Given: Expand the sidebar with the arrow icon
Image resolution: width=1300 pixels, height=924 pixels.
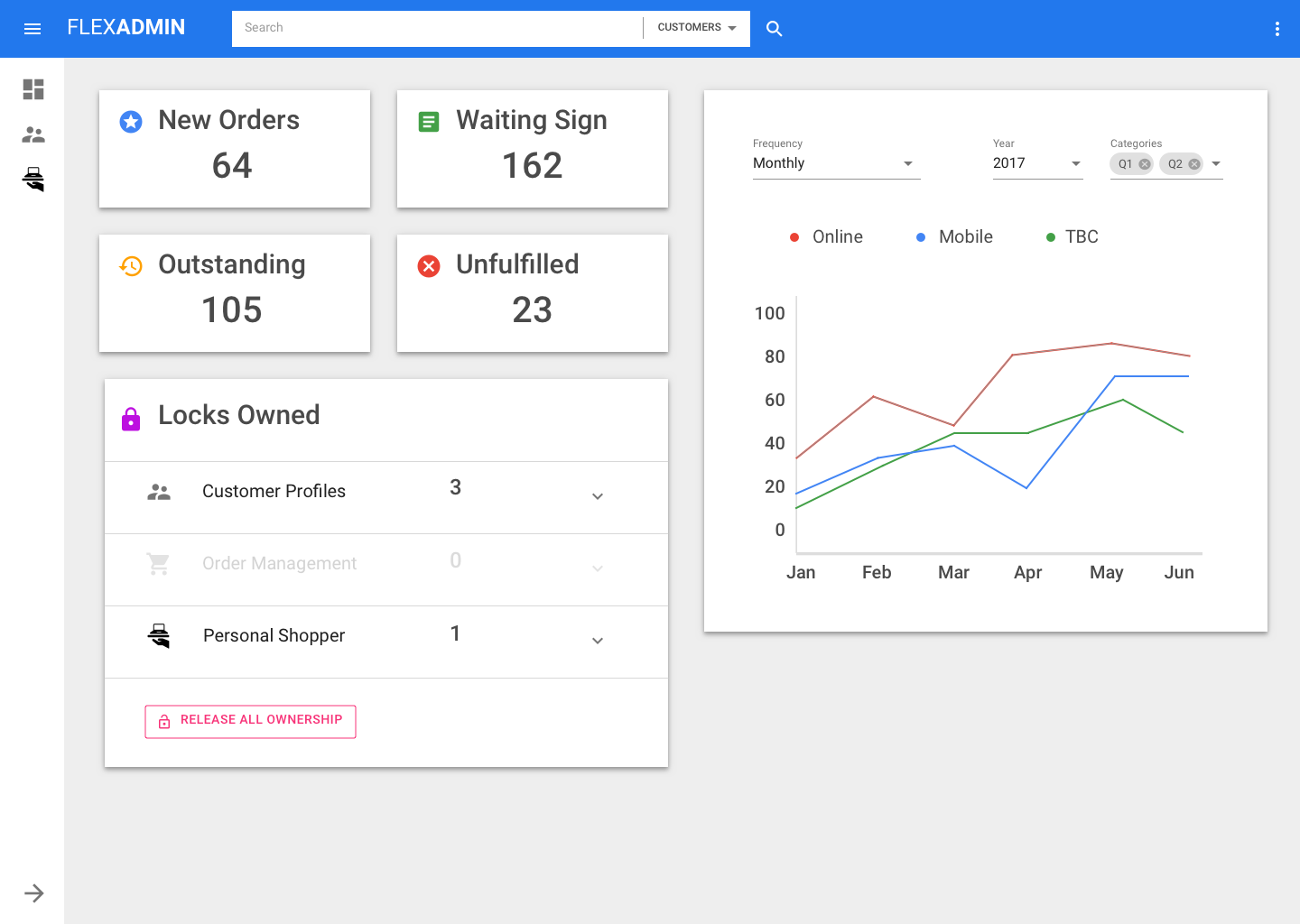Looking at the screenshot, I should coord(33,893).
